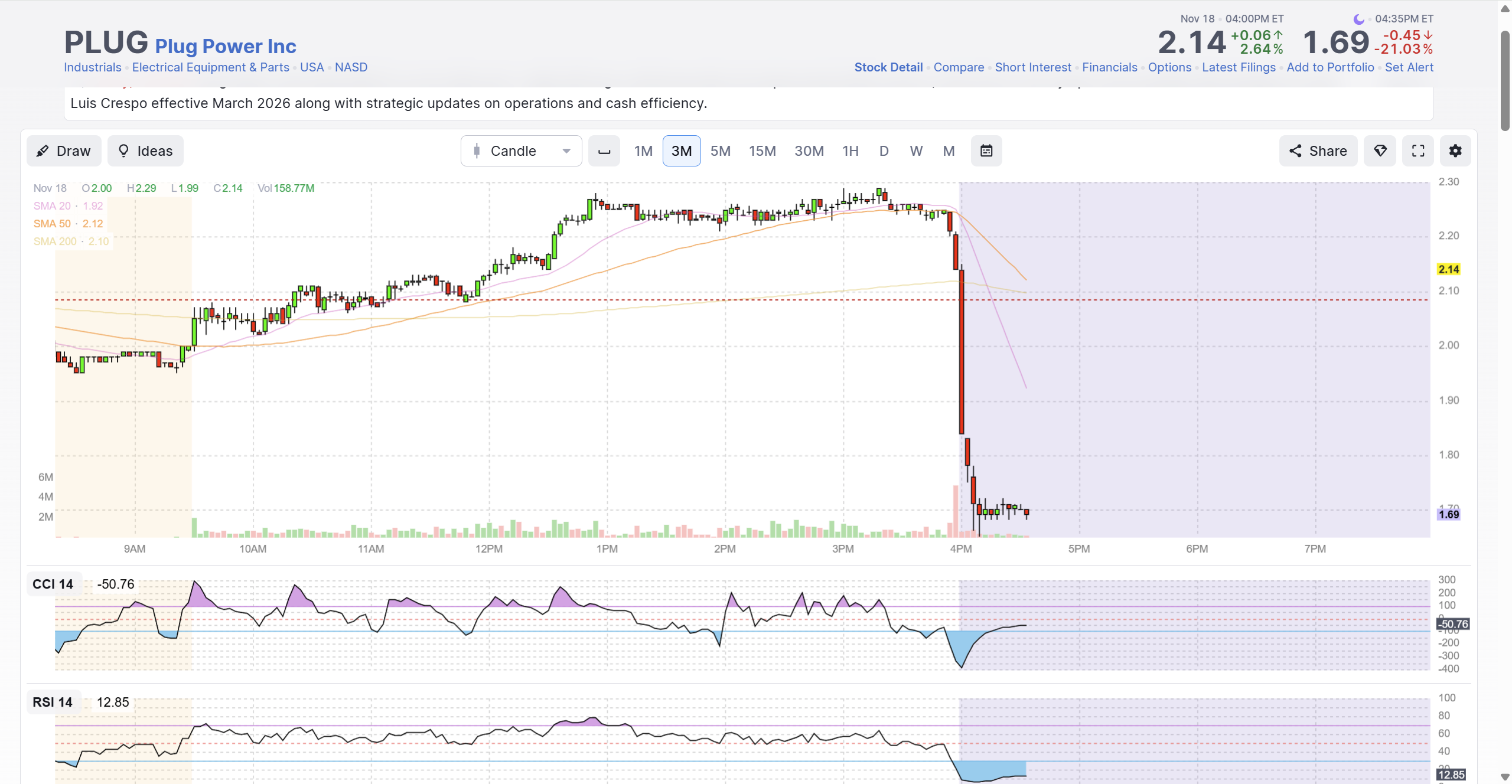1512x784 pixels.
Task: Click the Add to Portfolio link
Action: click(1330, 67)
